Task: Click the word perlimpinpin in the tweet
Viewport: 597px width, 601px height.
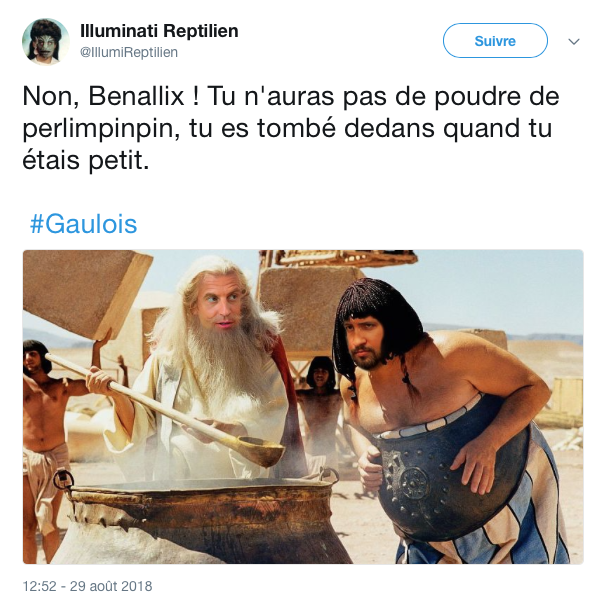Action: (101, 129)
